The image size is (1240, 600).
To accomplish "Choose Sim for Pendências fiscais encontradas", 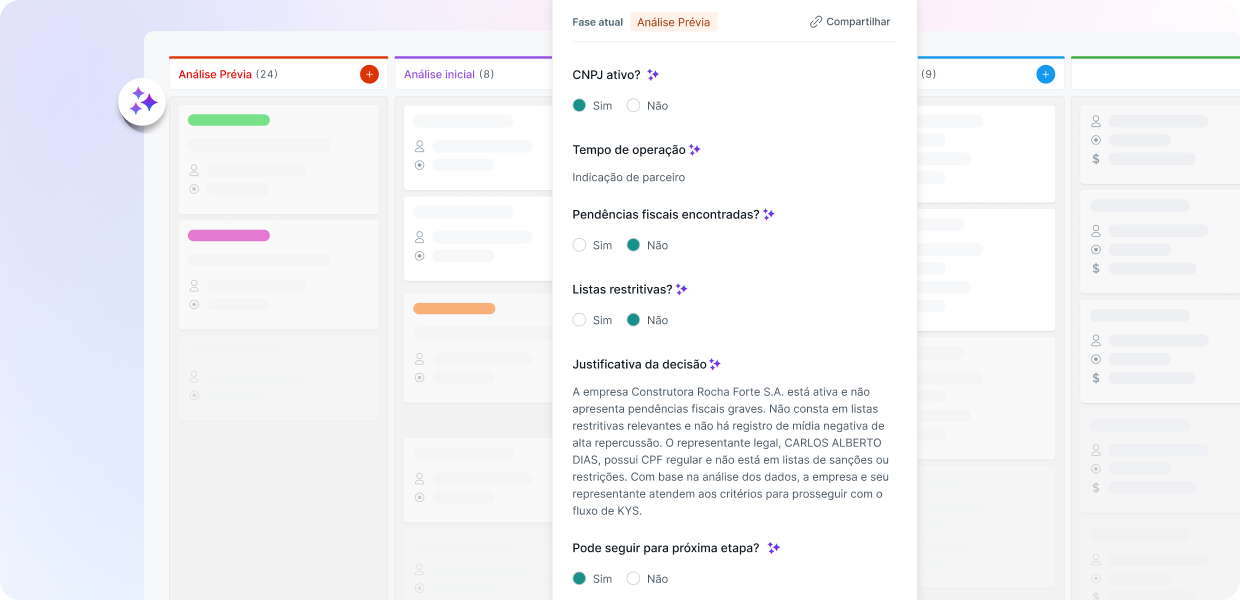I will click(x=580, y=245).
